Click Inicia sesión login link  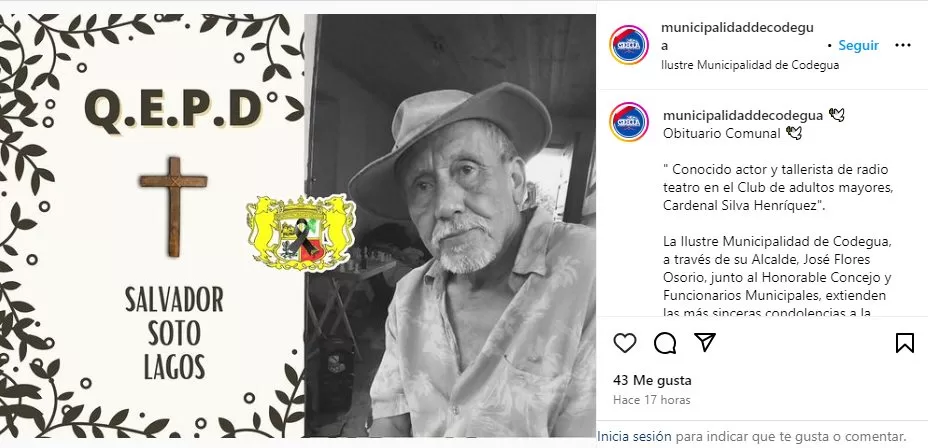click(x=634, y=437)
